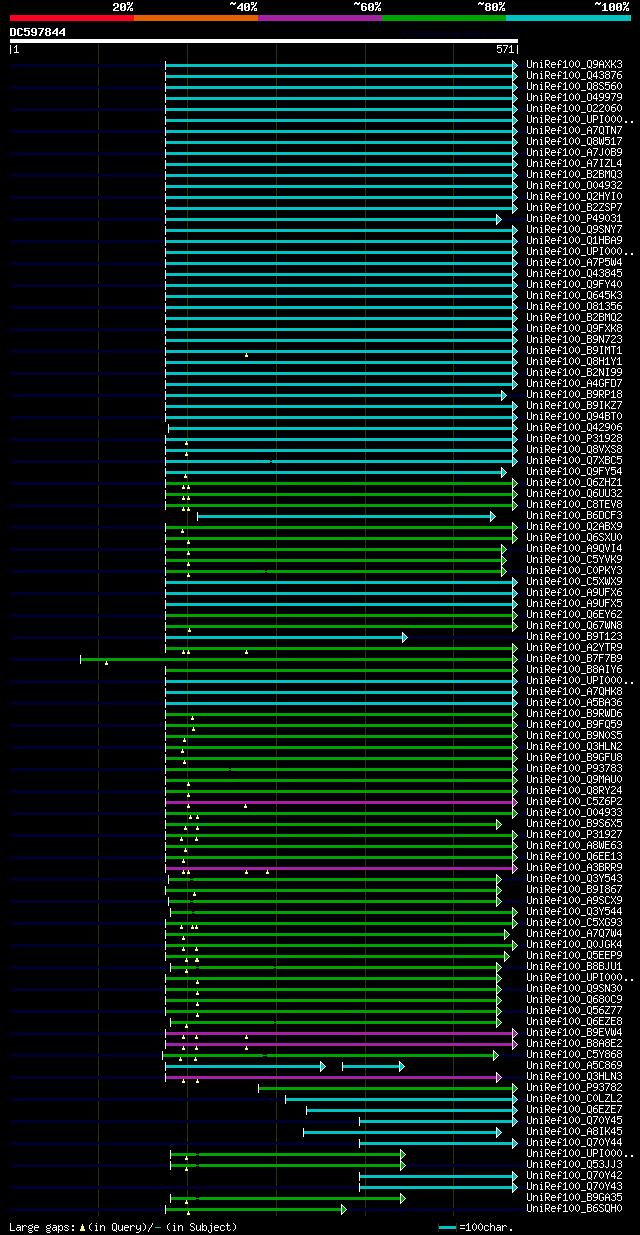Select the UniRef100_P31928 label

(x=574, y=438)
